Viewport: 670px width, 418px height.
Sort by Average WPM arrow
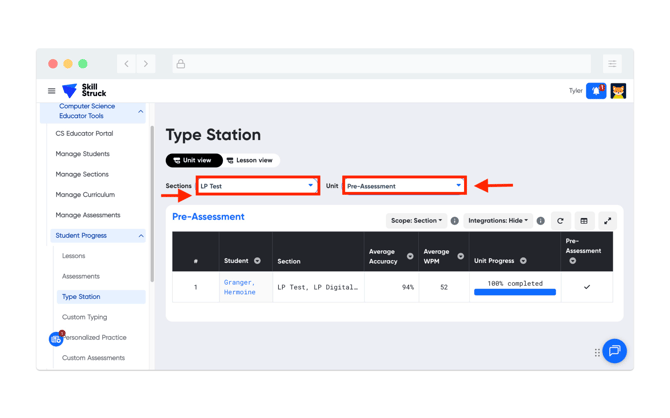click(x=461, y=256)
